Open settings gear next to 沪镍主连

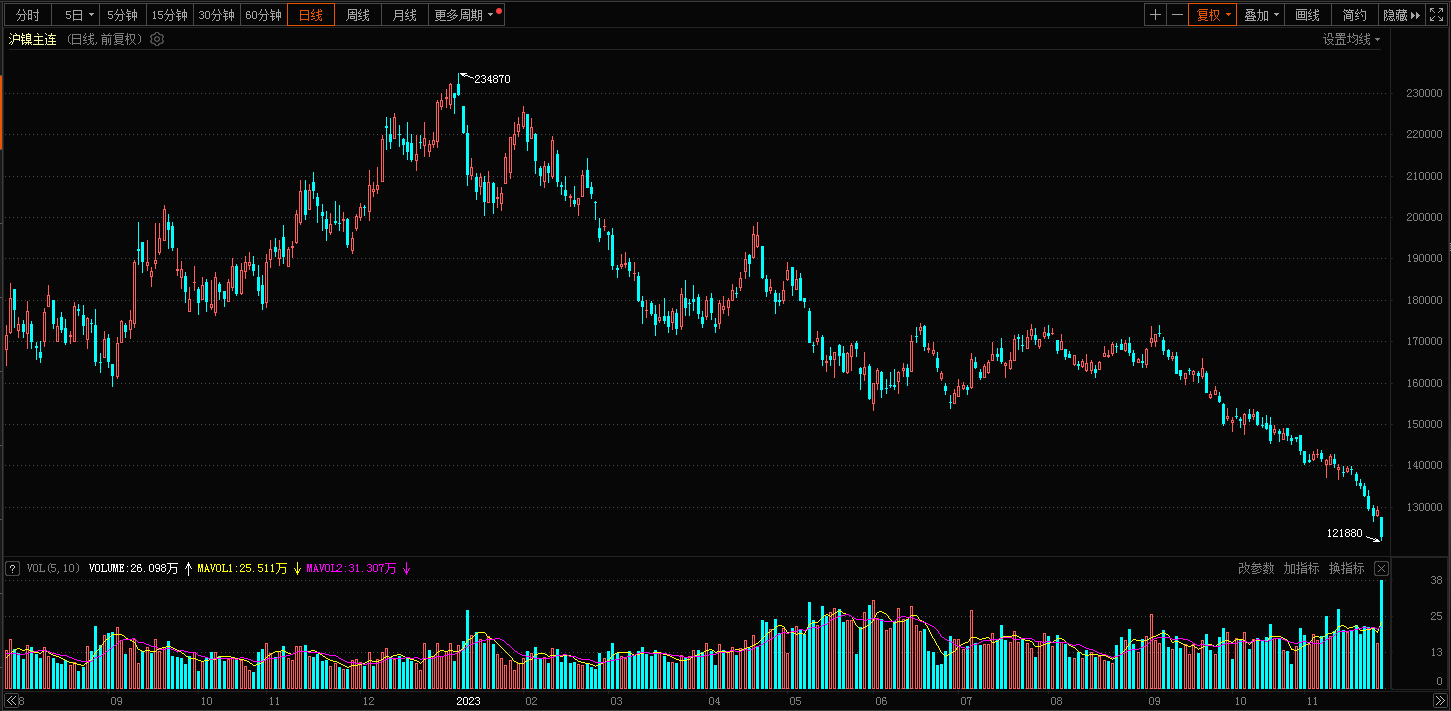(x=157, y=39)
